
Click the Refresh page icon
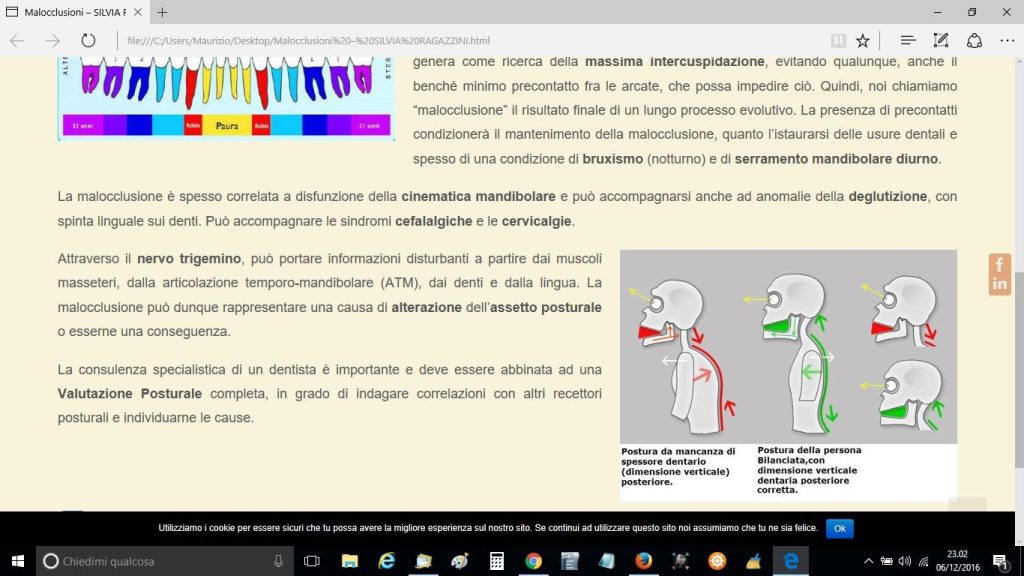coord(88,41)
